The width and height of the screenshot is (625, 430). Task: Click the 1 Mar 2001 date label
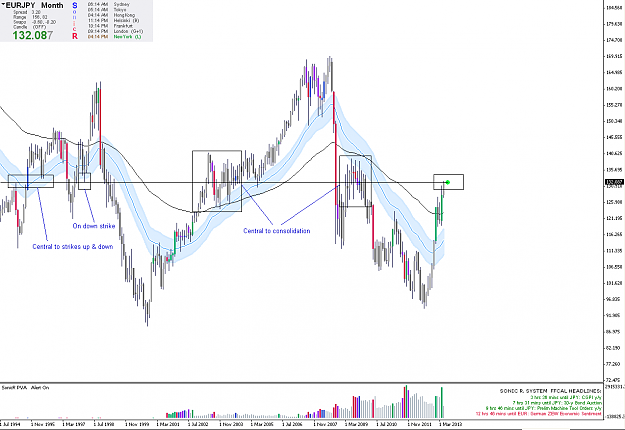(168, 424)
